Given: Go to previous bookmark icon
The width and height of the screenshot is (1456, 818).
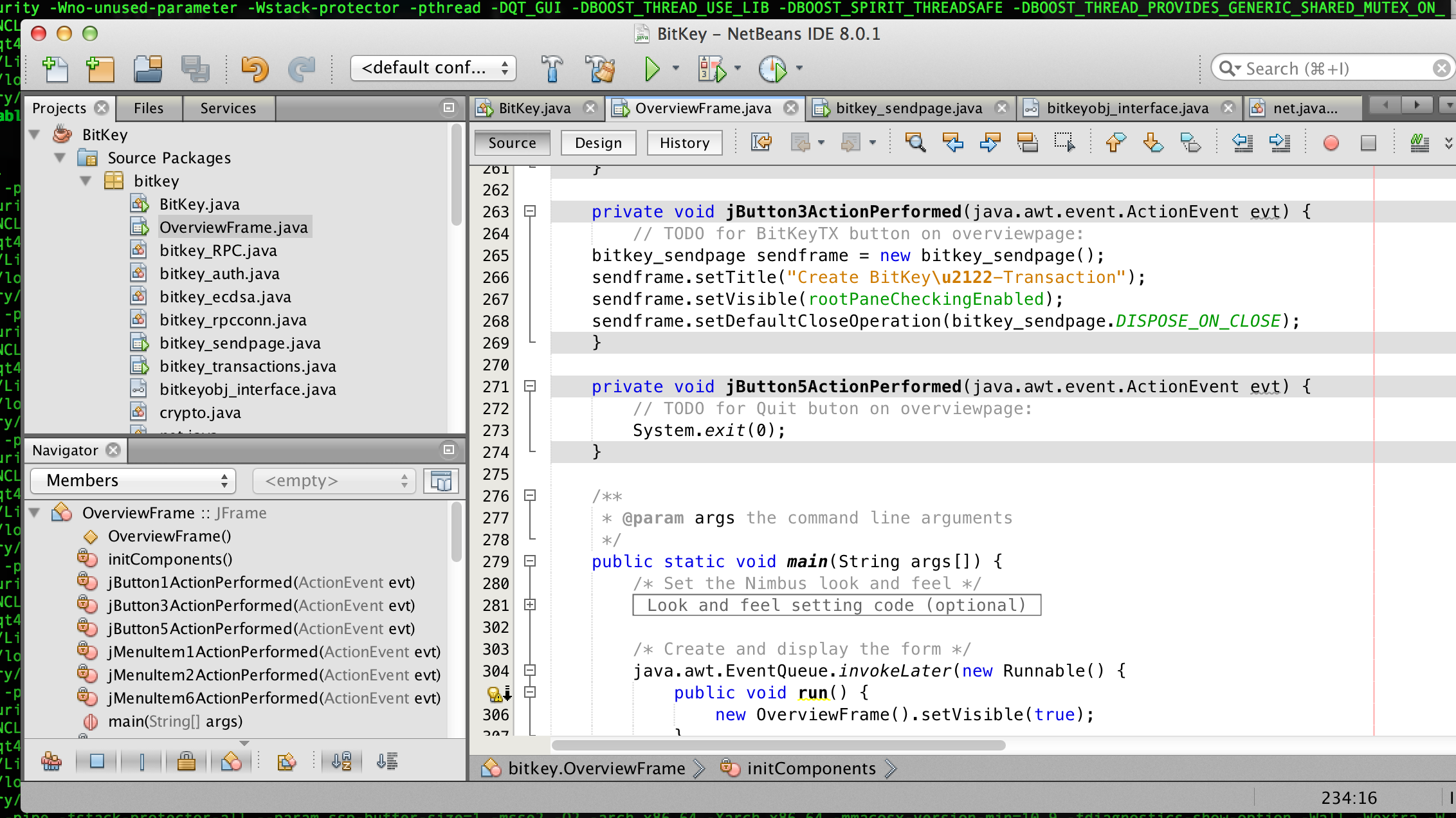Looking at the screenshot, I should tap(1116, 142).
